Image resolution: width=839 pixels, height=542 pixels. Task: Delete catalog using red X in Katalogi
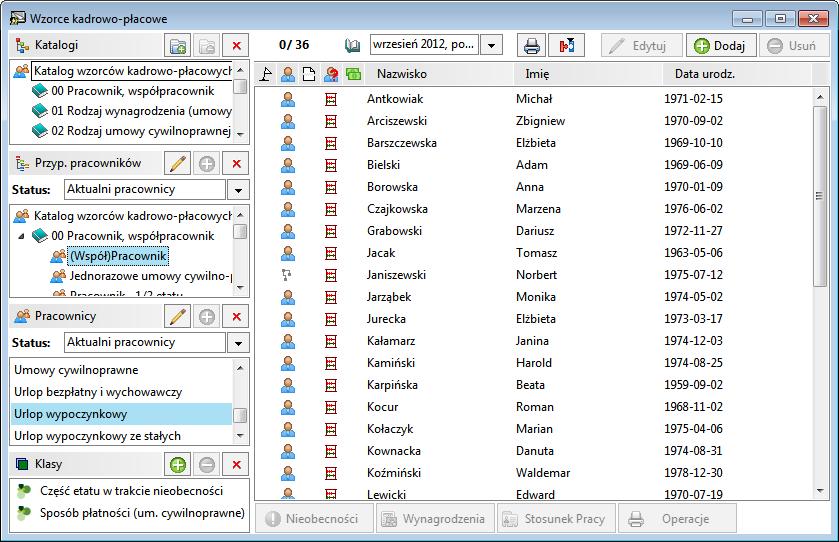click(236, 46)
